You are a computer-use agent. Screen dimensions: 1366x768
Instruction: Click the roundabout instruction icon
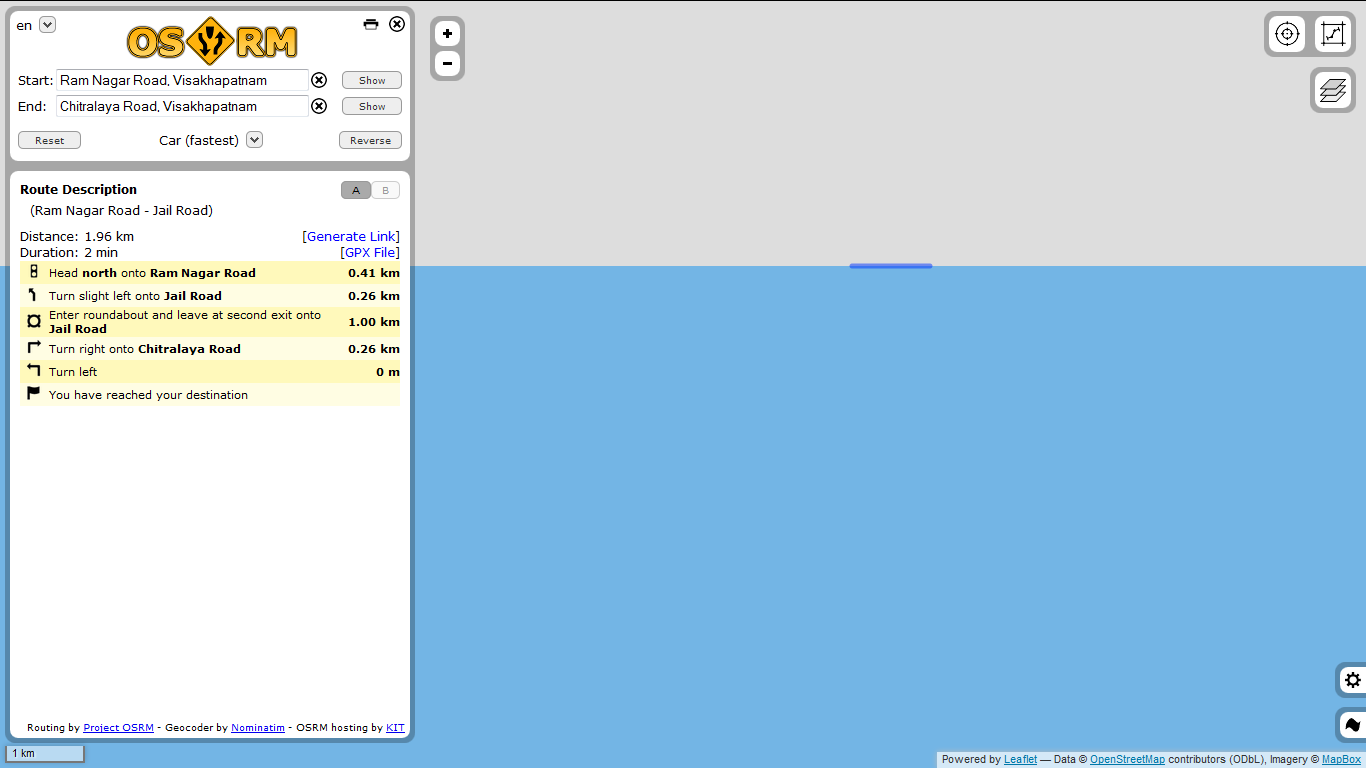34,321
